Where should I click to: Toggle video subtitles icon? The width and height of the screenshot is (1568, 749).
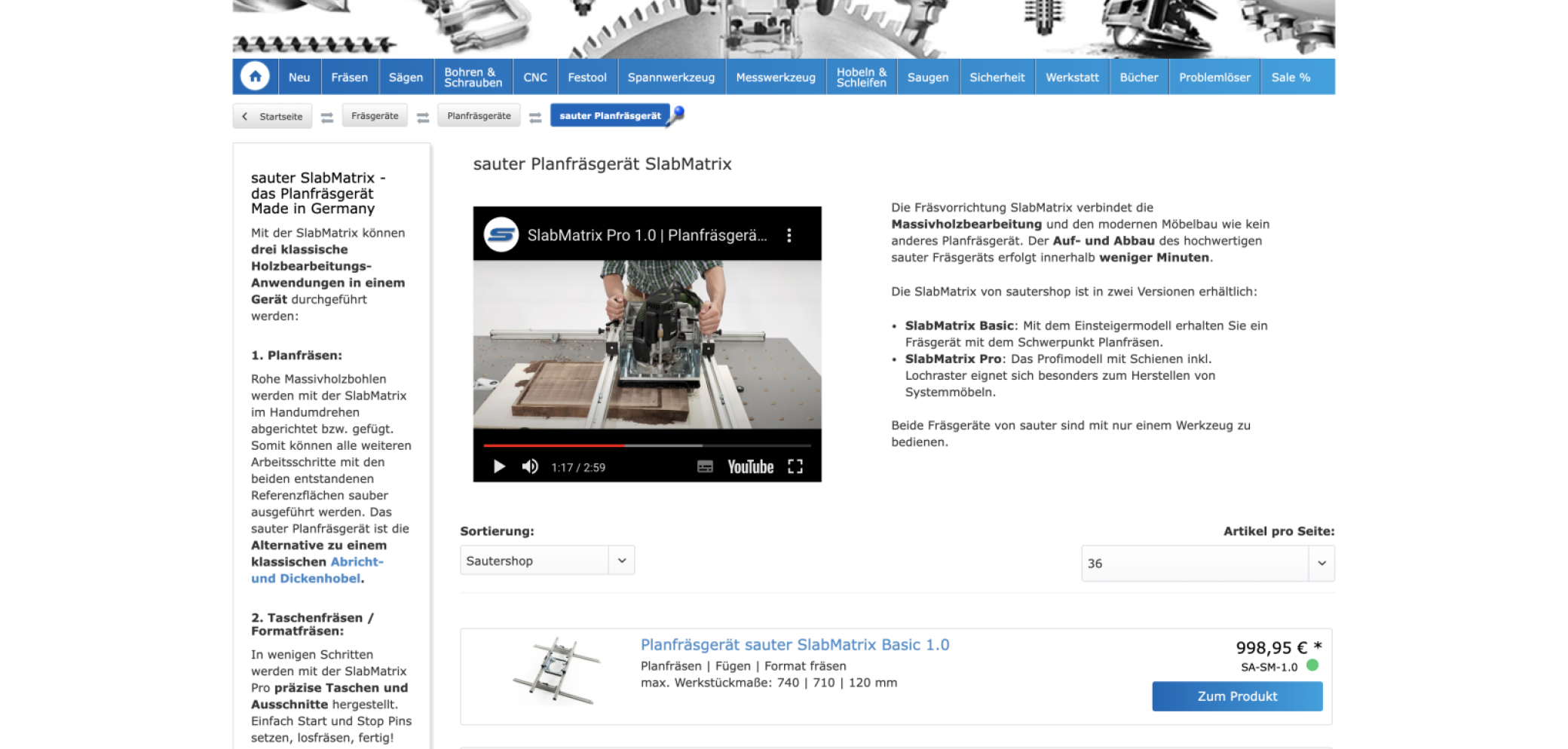(x=705, y=467)
